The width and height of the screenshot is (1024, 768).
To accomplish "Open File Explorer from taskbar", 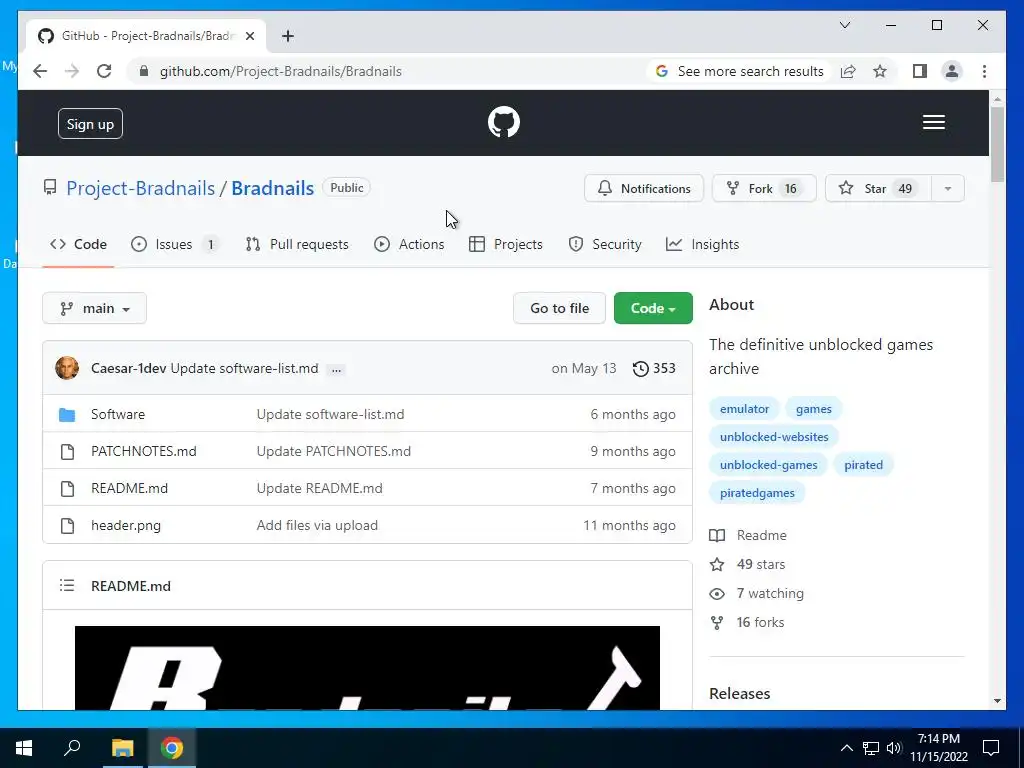I will point(122,748).
